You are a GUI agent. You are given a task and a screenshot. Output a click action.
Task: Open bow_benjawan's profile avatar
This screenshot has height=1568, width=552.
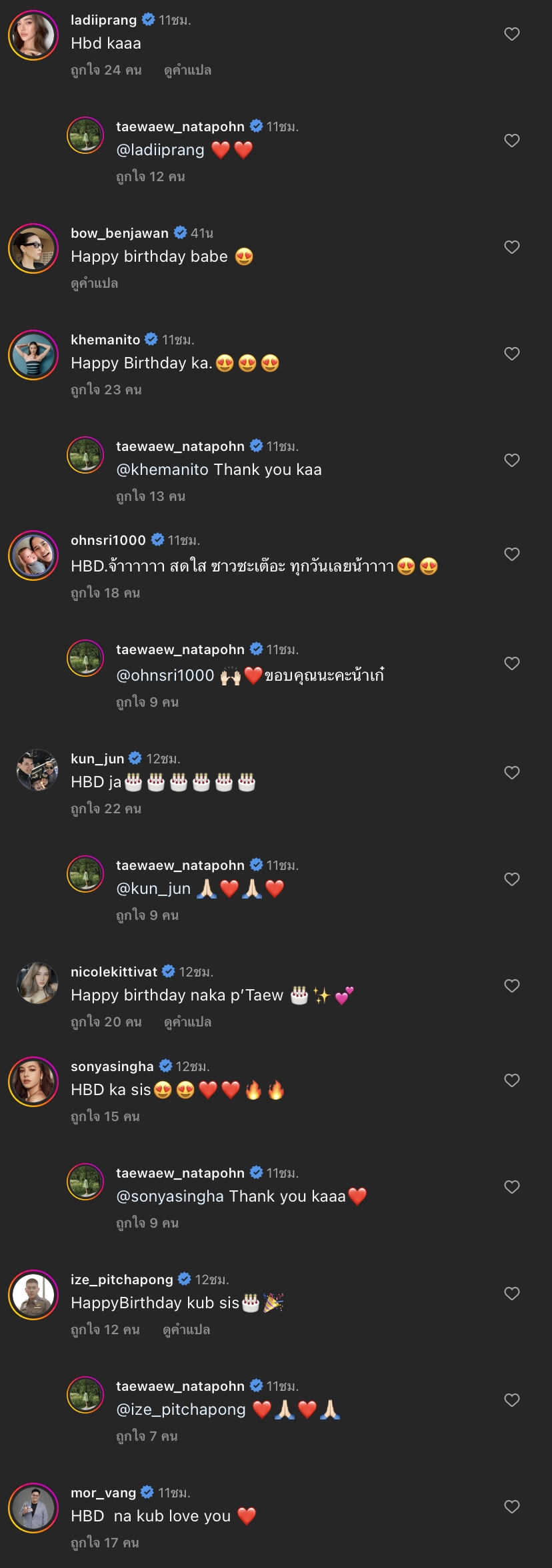point(33,248)
